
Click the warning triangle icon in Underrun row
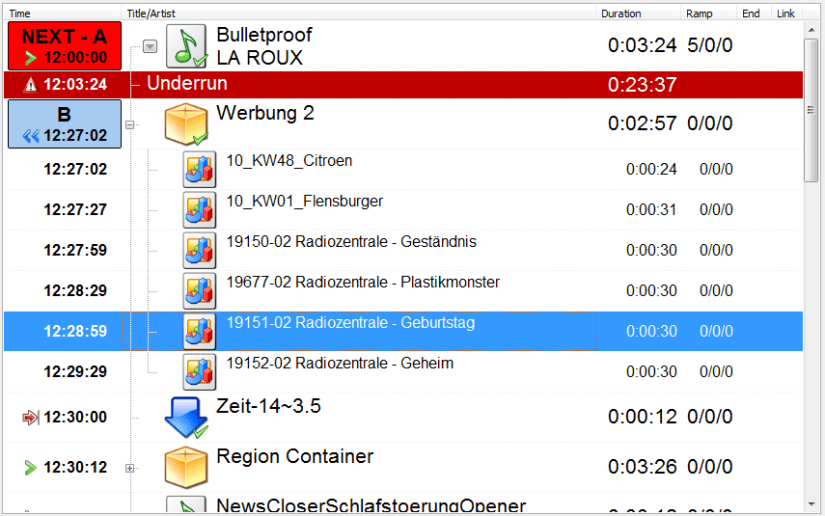click(x=30, y=85)
